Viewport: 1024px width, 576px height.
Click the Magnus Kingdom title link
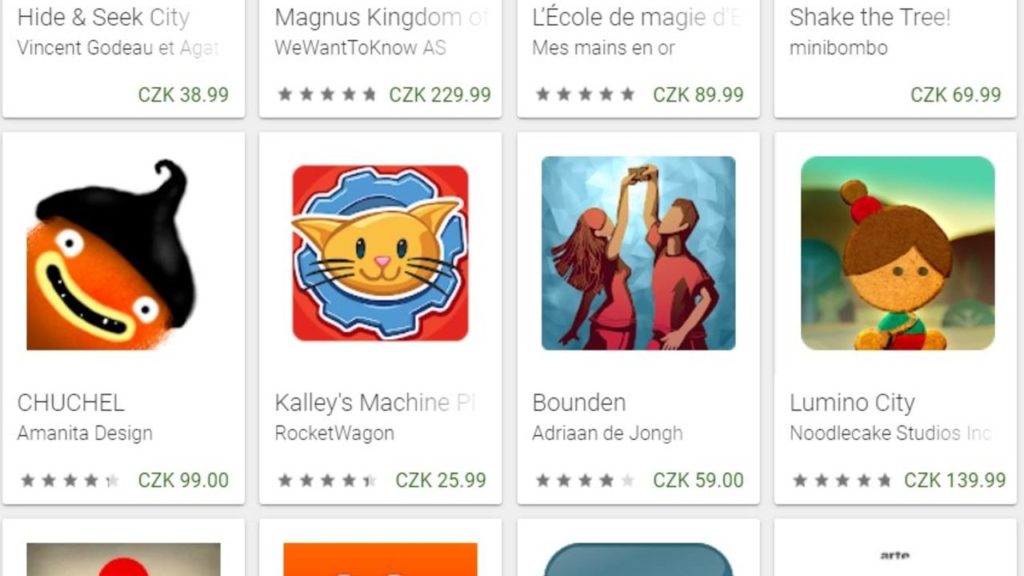pyautogui.click(x=381, y=17)
